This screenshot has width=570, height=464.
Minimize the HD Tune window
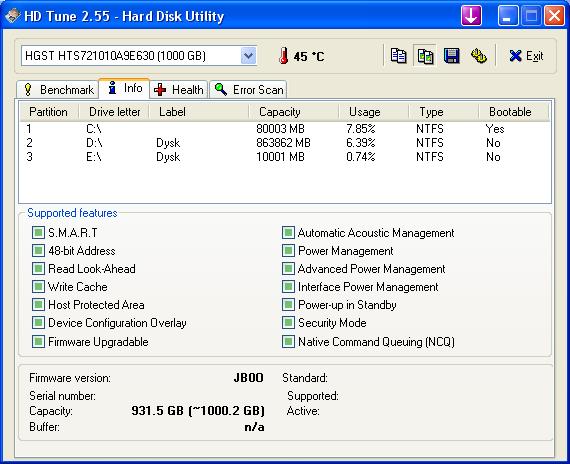(x=508, y=16)
